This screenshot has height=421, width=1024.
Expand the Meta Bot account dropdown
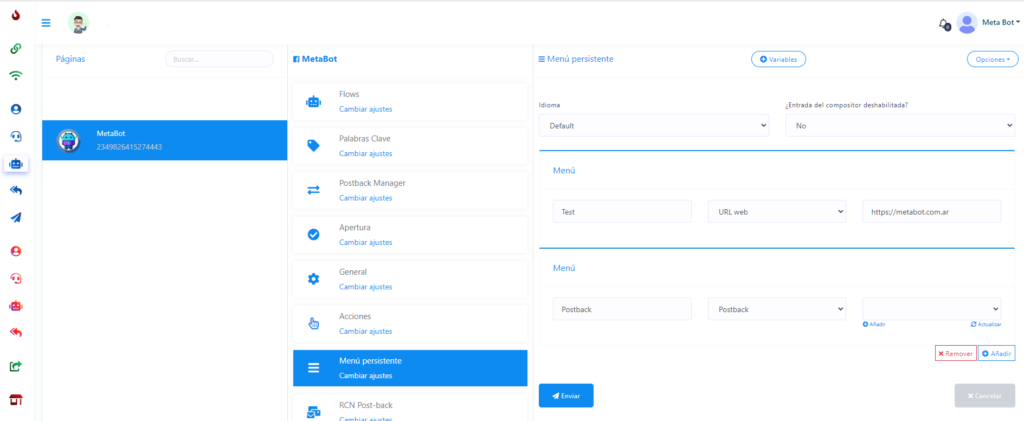pos(1000,22)
